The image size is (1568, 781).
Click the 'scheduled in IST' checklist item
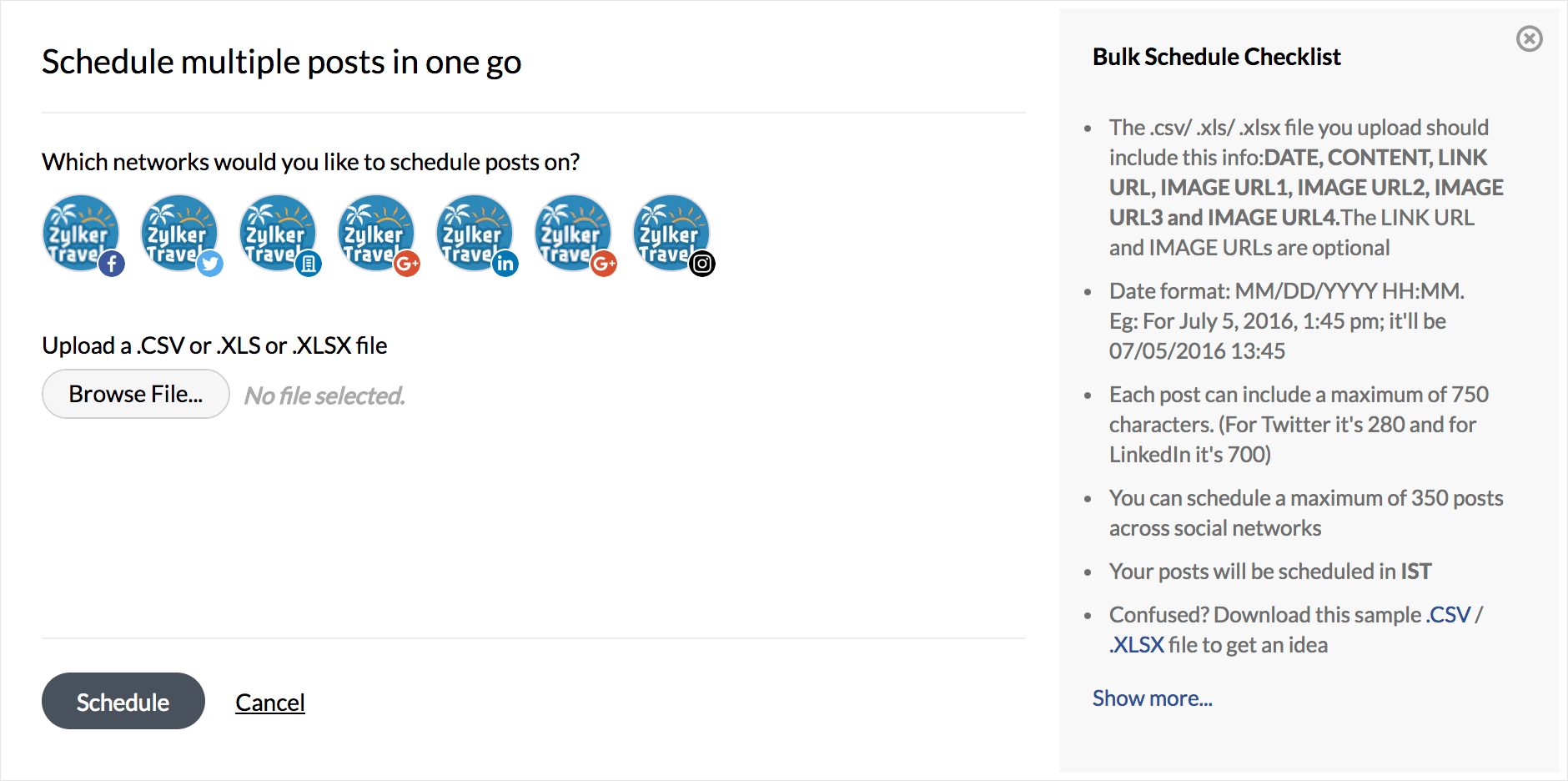click(x=1269, y=572)
